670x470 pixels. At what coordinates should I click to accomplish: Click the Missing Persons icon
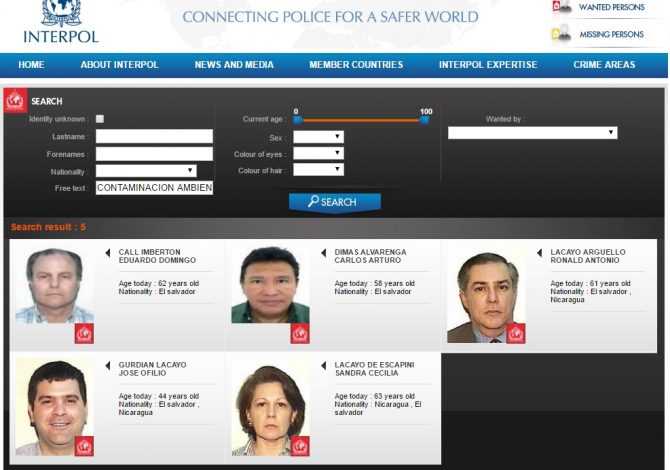click(x=561, y=33)
